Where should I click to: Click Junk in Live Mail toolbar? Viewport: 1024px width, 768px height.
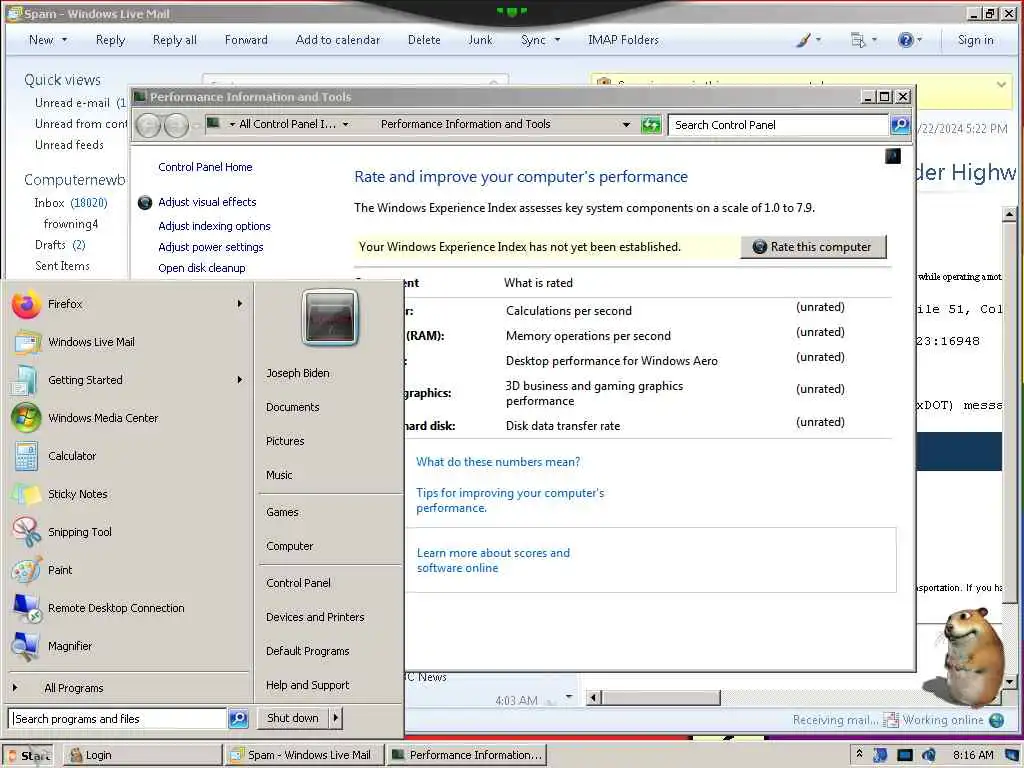pyautogui.click(x=480, y=40)
